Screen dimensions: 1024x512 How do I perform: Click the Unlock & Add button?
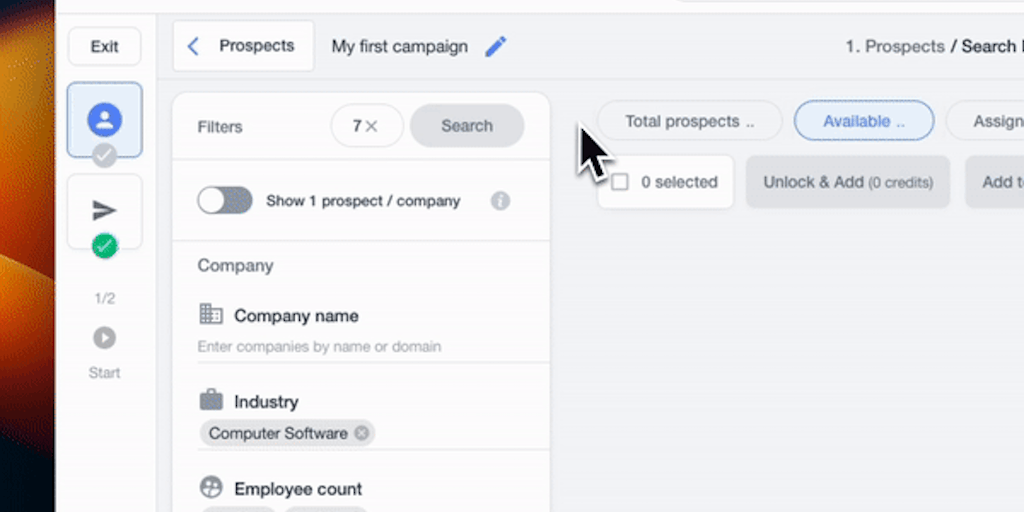click(847, 182)
